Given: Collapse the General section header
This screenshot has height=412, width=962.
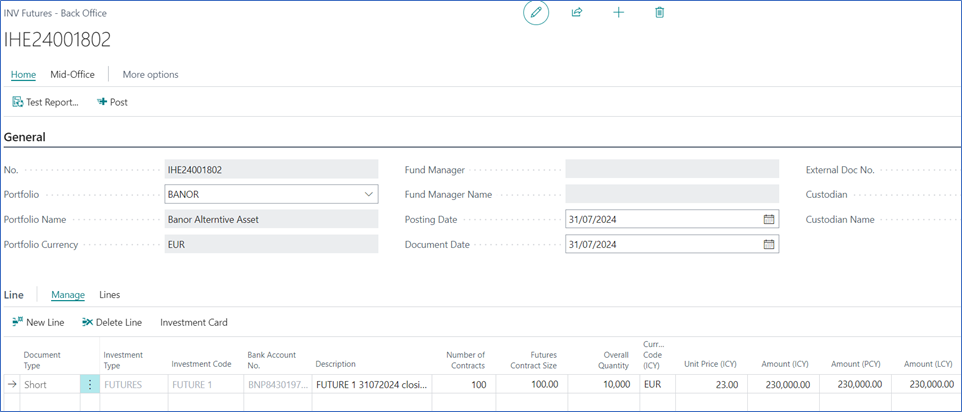Looking at the screenshot, I should tap(25, 137).
